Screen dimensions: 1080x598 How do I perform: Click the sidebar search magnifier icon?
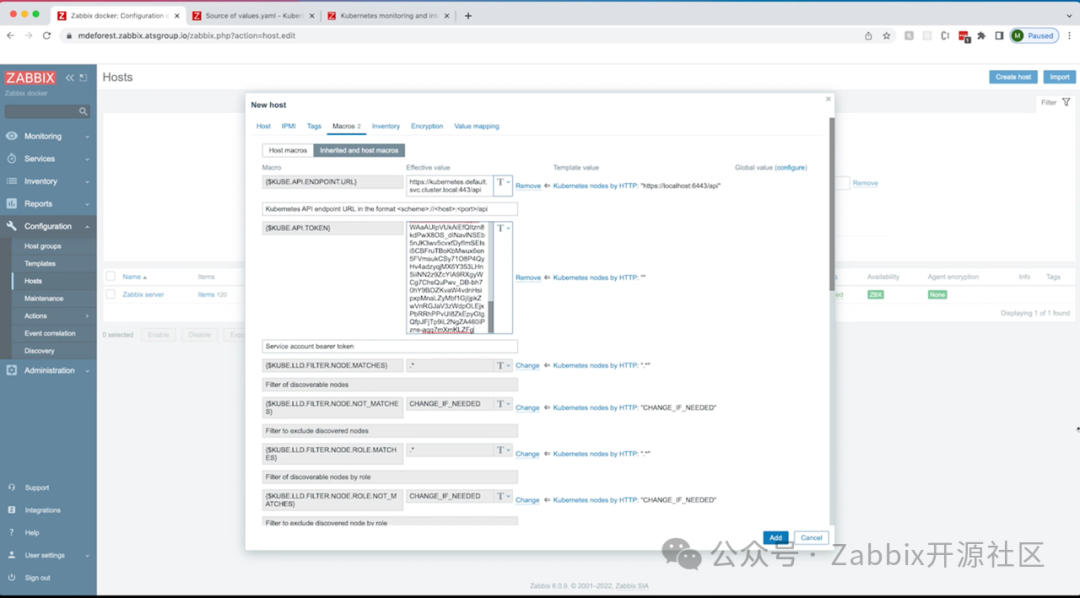[83, 112]
